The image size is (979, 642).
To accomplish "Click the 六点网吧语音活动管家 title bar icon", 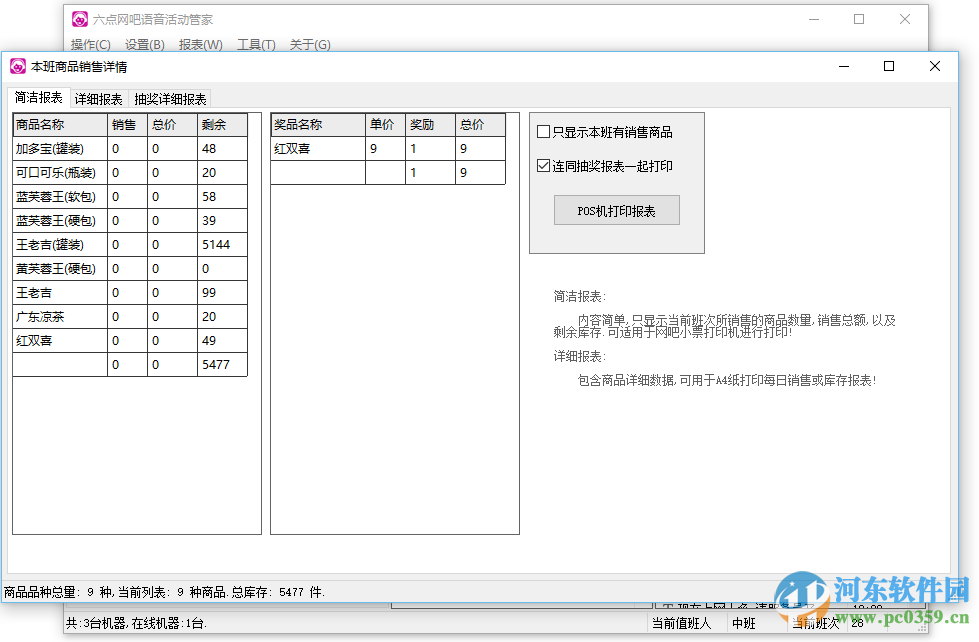I will (x=79, y=18).
